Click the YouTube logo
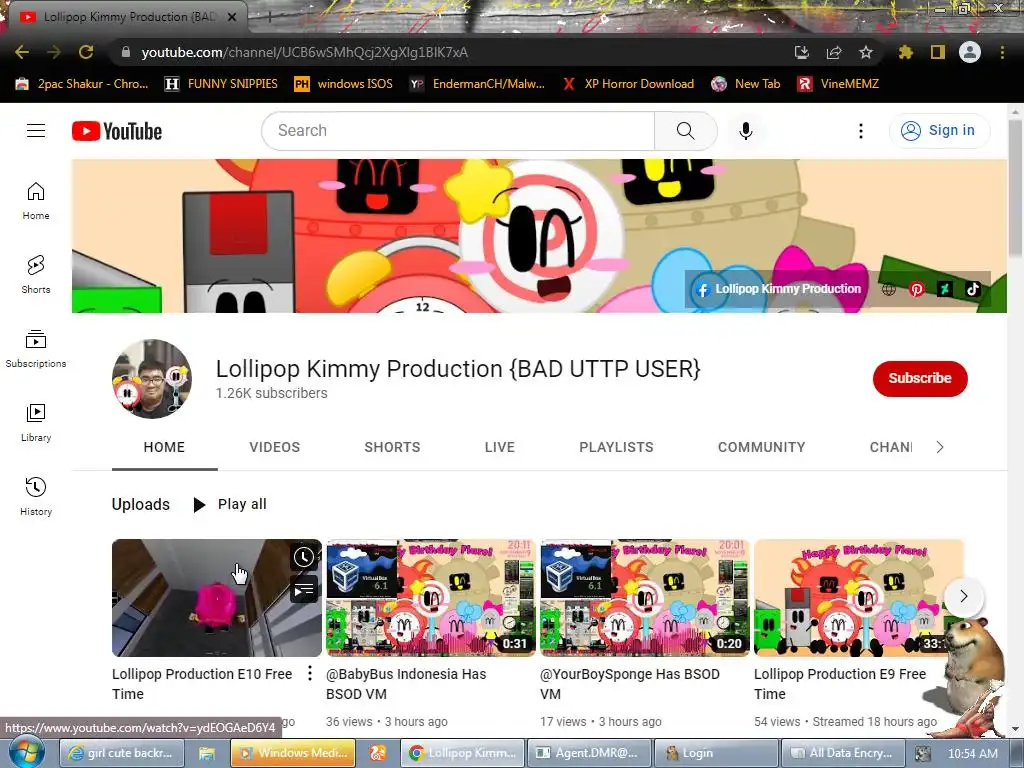 (x=117, y=131)
